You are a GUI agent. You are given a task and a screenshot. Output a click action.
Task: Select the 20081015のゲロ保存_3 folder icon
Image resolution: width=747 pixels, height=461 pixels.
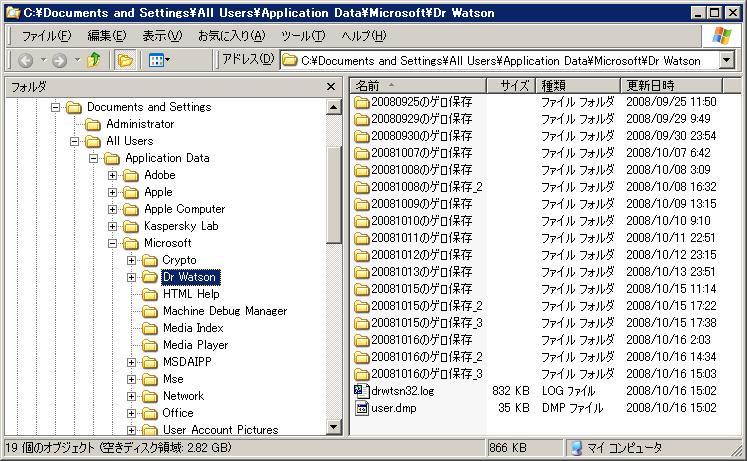(362, 323)
